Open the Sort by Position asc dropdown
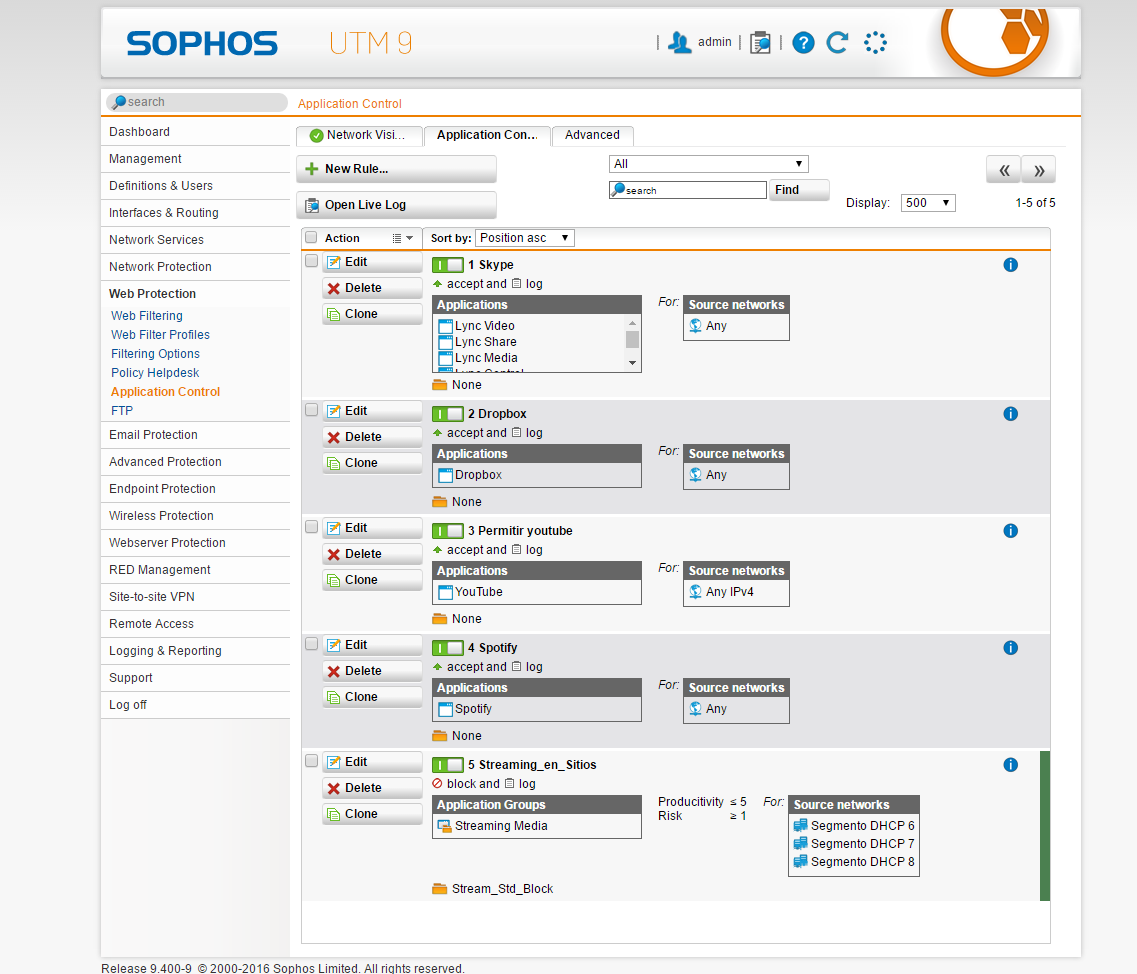1137x974 pixels. click(x=525, y=238)
